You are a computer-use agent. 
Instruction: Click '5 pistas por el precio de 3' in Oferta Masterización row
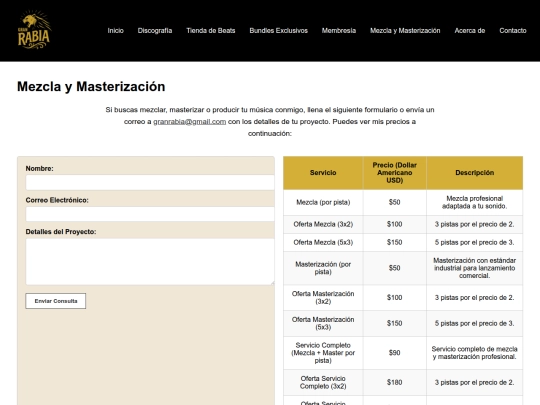(475, 323)
